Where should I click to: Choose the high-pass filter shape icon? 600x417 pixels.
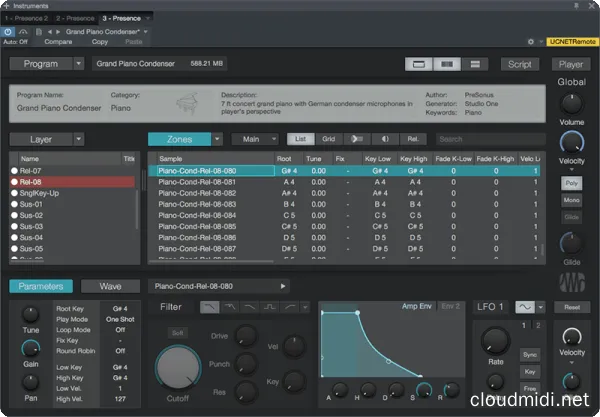290,307
